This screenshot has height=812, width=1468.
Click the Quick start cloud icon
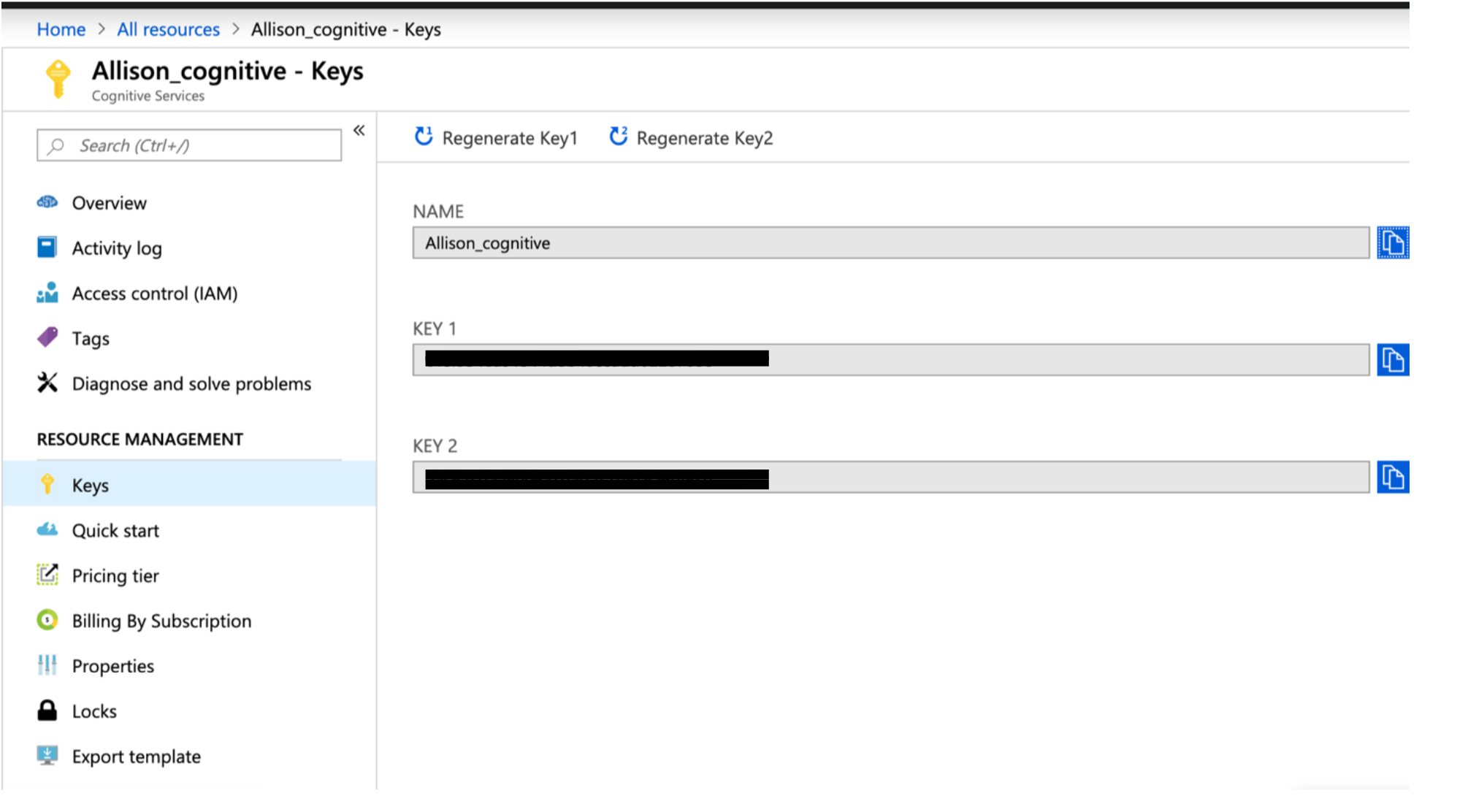tap(47, 529)
